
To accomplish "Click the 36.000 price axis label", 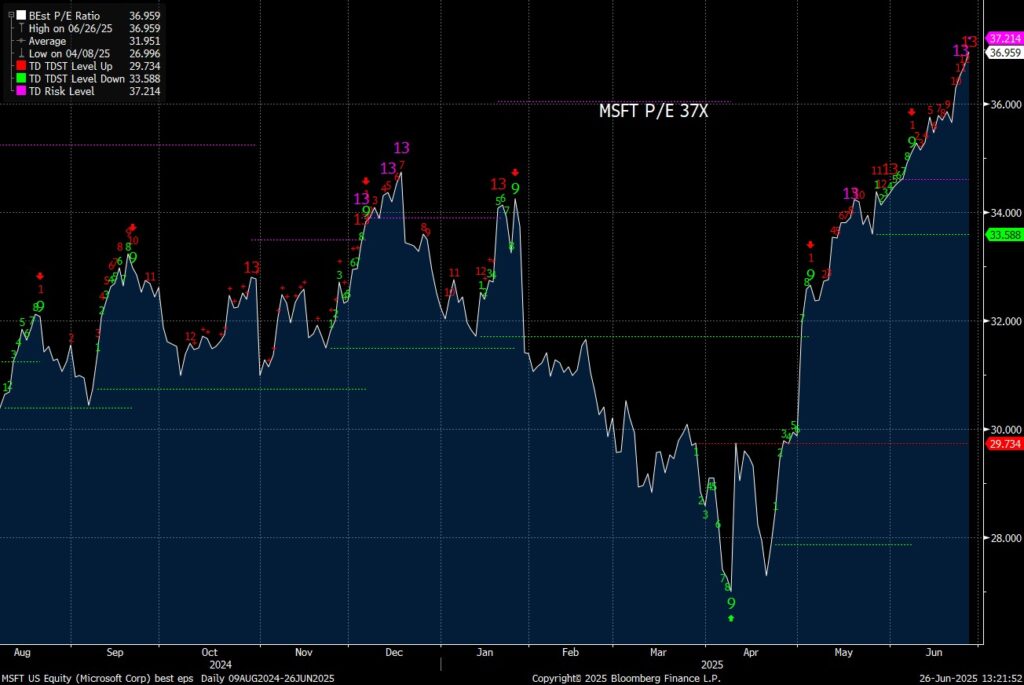I will pyautogui.click(x=1004, y=104).
